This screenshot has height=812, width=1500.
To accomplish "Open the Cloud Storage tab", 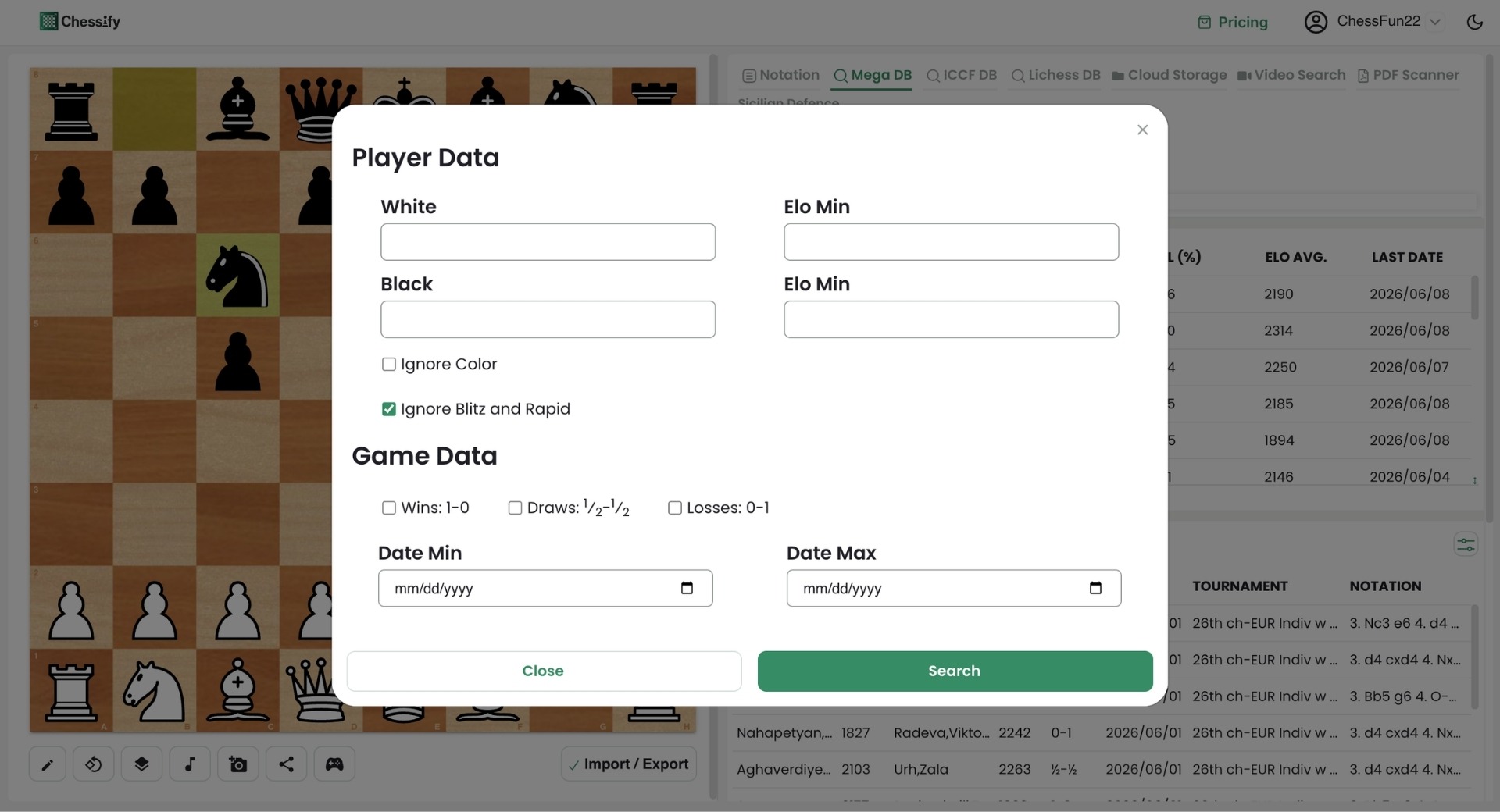I will [1169, 75].
